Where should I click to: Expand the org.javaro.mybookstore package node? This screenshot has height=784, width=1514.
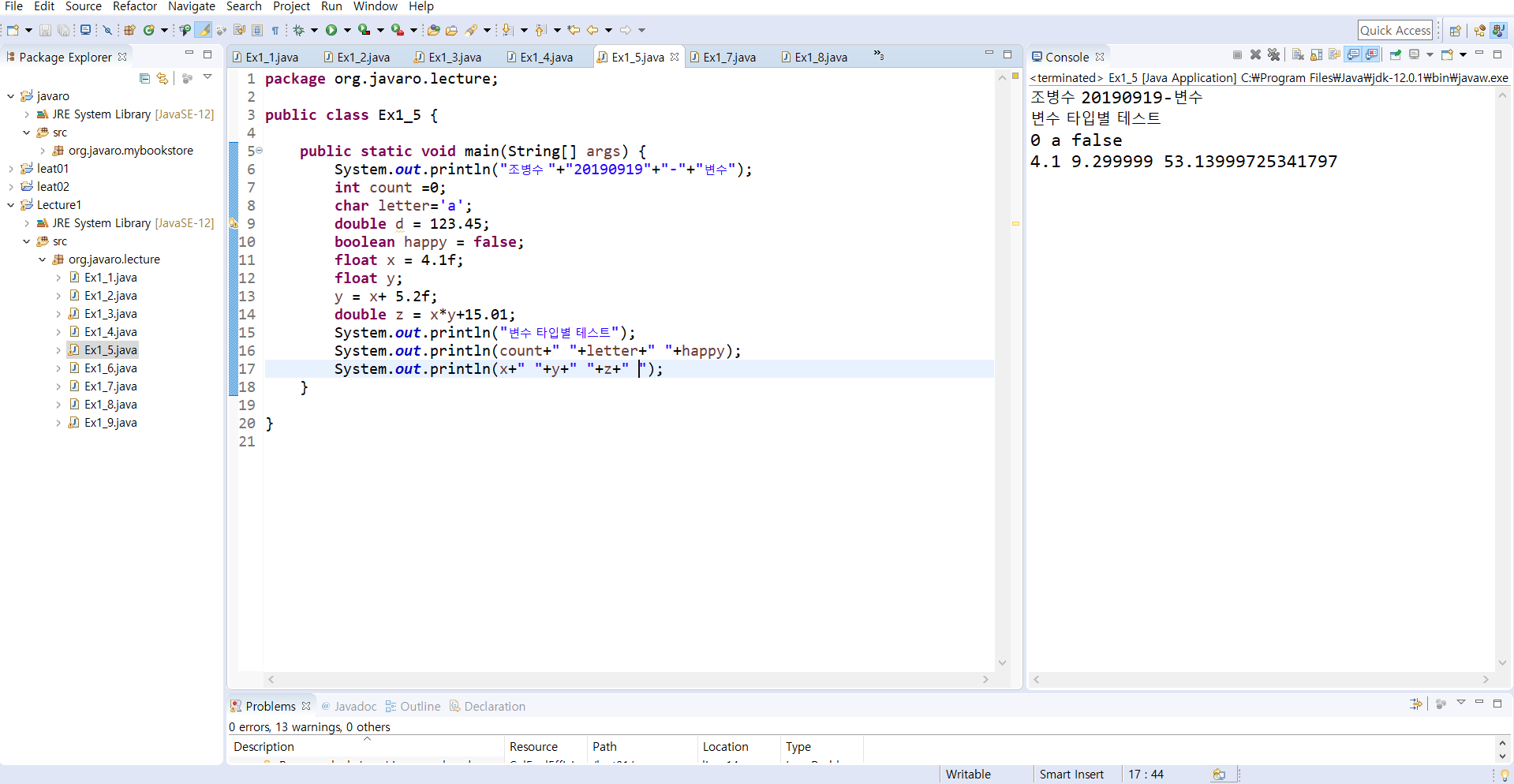point(43,151)
